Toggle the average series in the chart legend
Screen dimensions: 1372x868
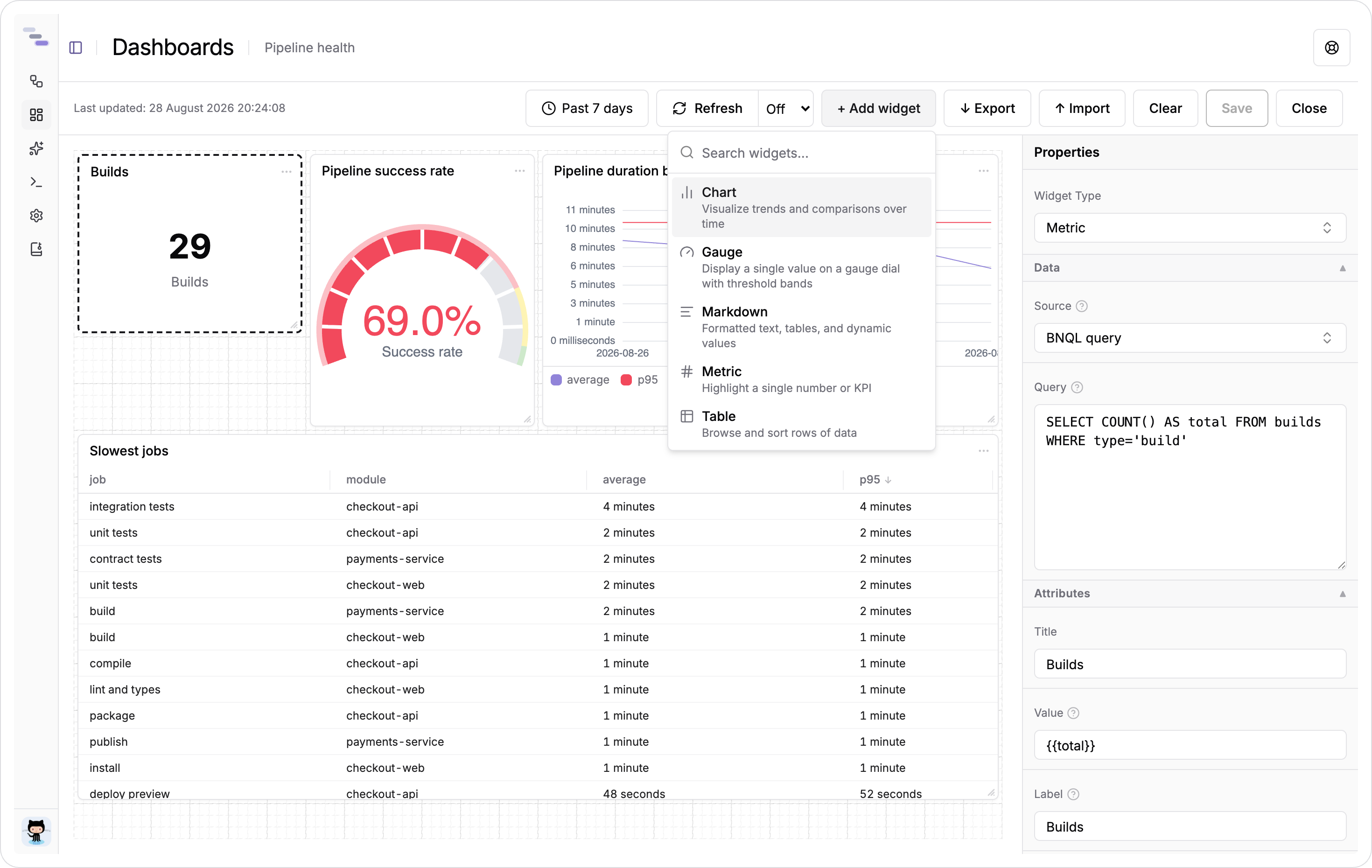(x=580, y=380)
